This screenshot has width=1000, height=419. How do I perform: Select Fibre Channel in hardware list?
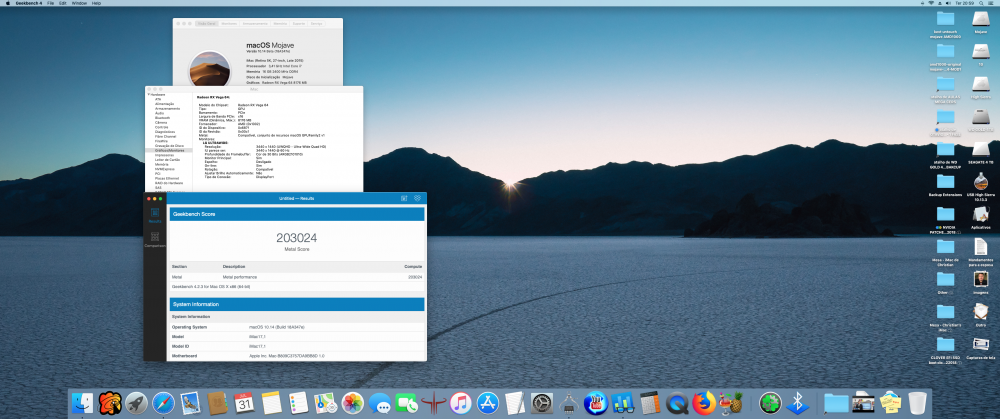pyautogui.click(x=165, y=136)
